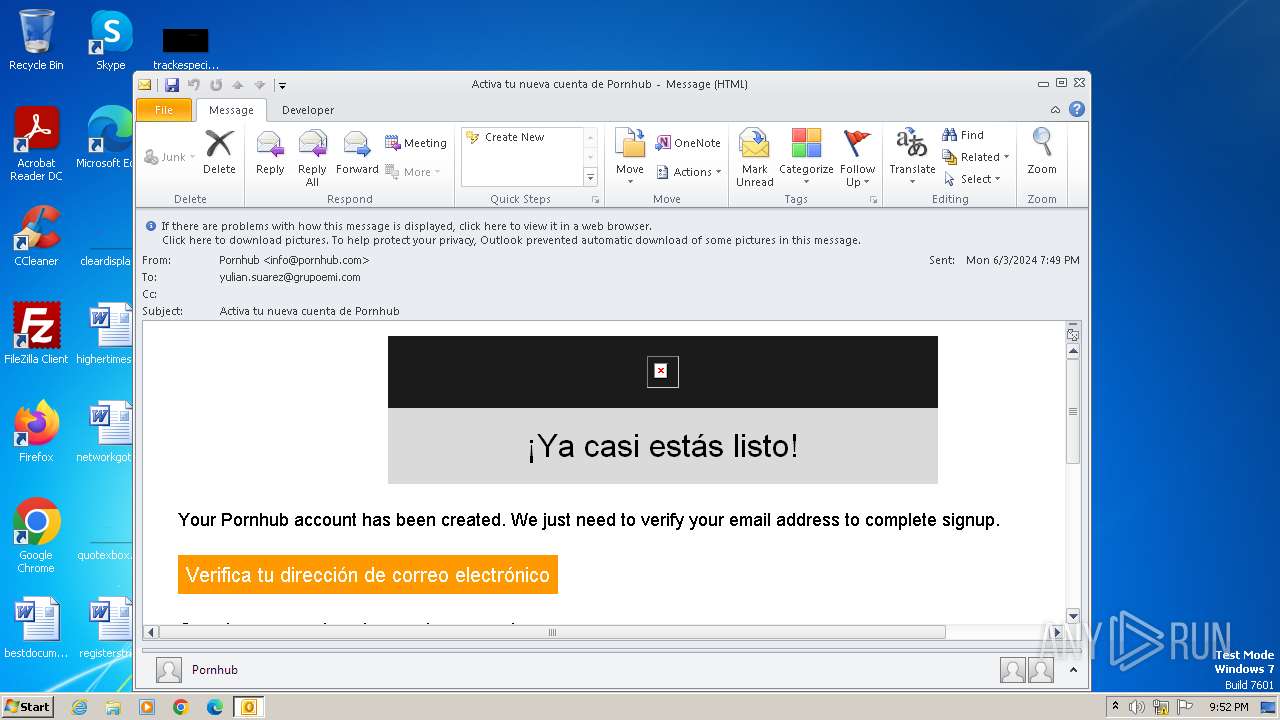Open Internet Explorer from the taskbar
The image size is (1280, 720).
(x=79, y=707)
